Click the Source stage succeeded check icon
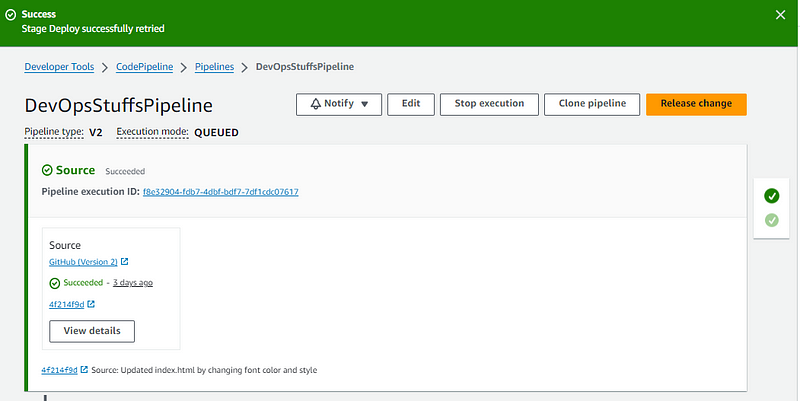The image size is (800, 401). pos(47,170)
